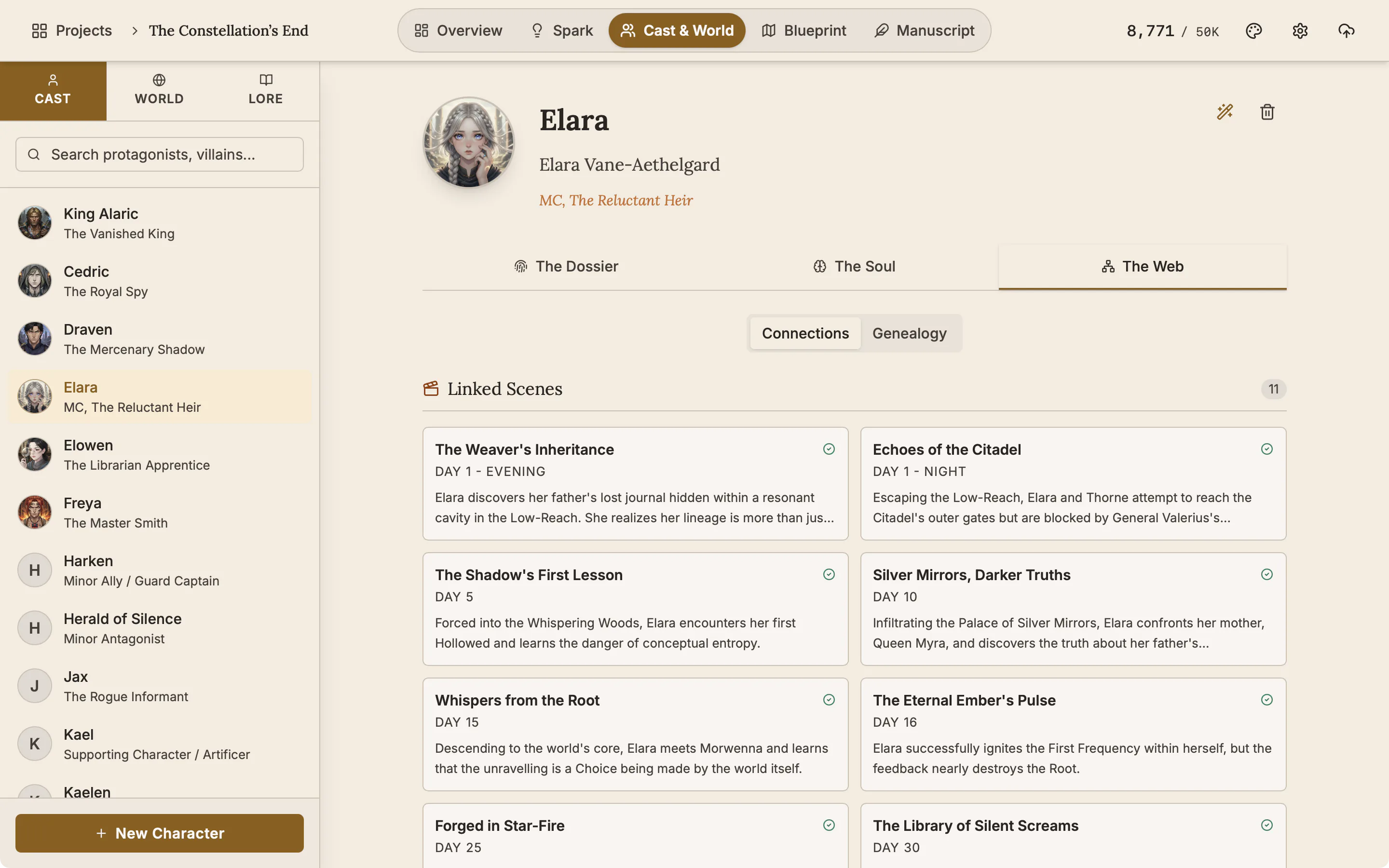Click the Linked Scenes count badge 11
The image size is (1389, 868).
(1273, 389)
